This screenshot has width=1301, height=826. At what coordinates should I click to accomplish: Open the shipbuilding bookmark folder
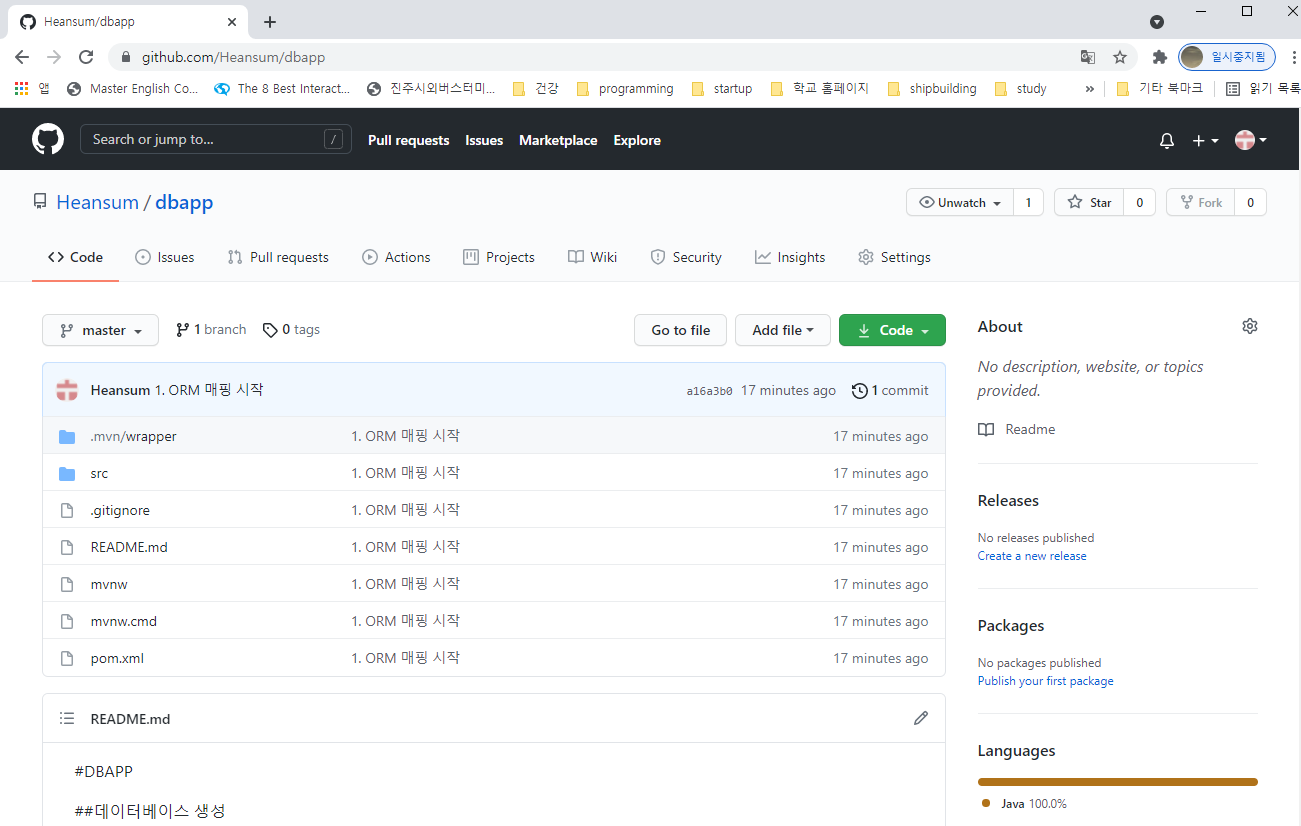[932, 88]
